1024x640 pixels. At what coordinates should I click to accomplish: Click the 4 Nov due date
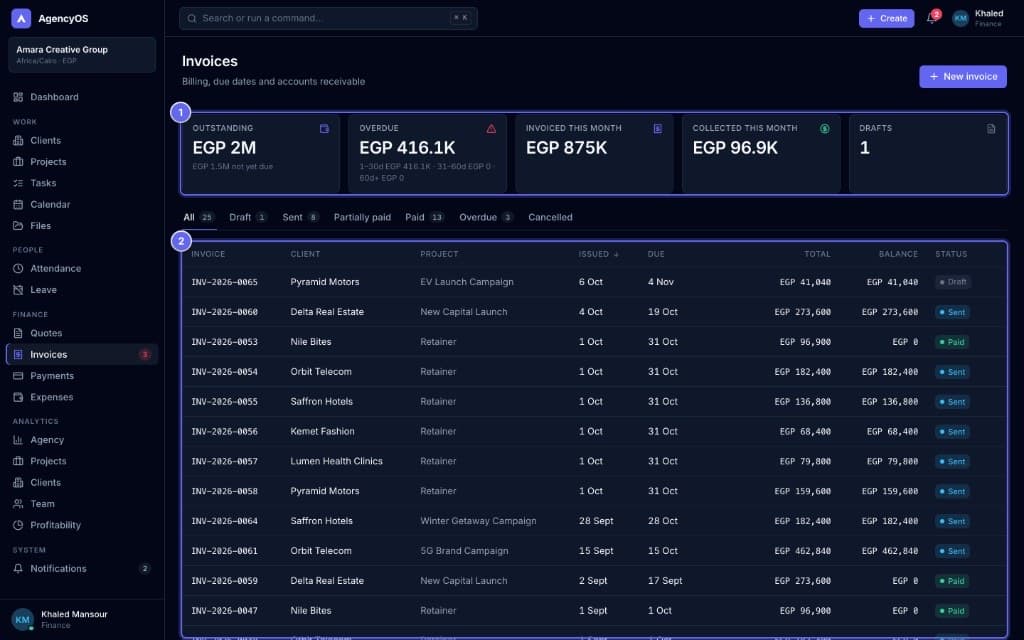click(660, 282)
